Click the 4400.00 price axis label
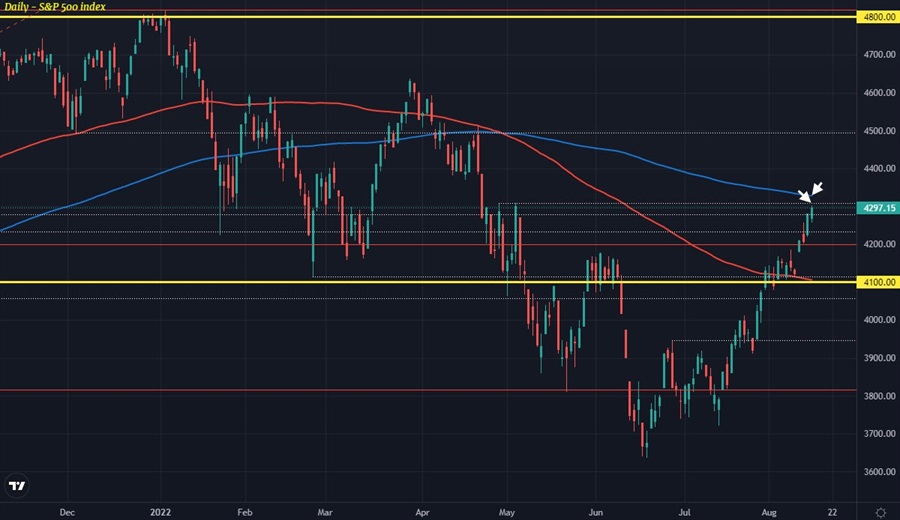This screenshot has width=900, height=520. [x=879, y=169]
